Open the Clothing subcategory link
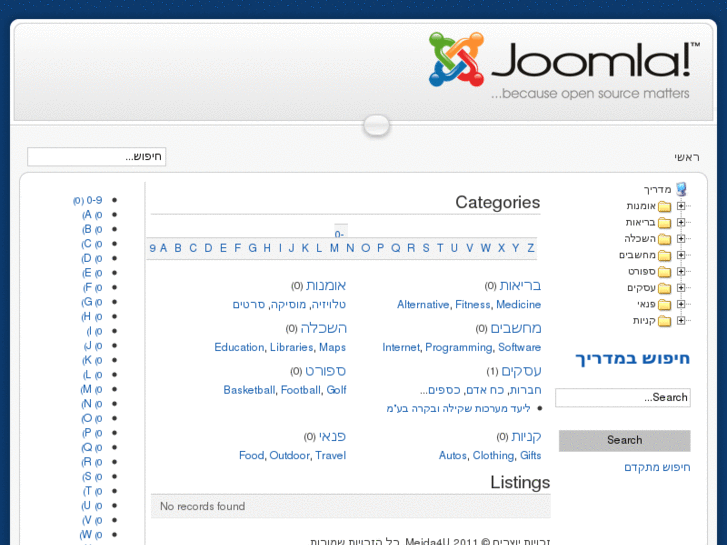Screen dimensions: 727x545 tap(493, 455)
